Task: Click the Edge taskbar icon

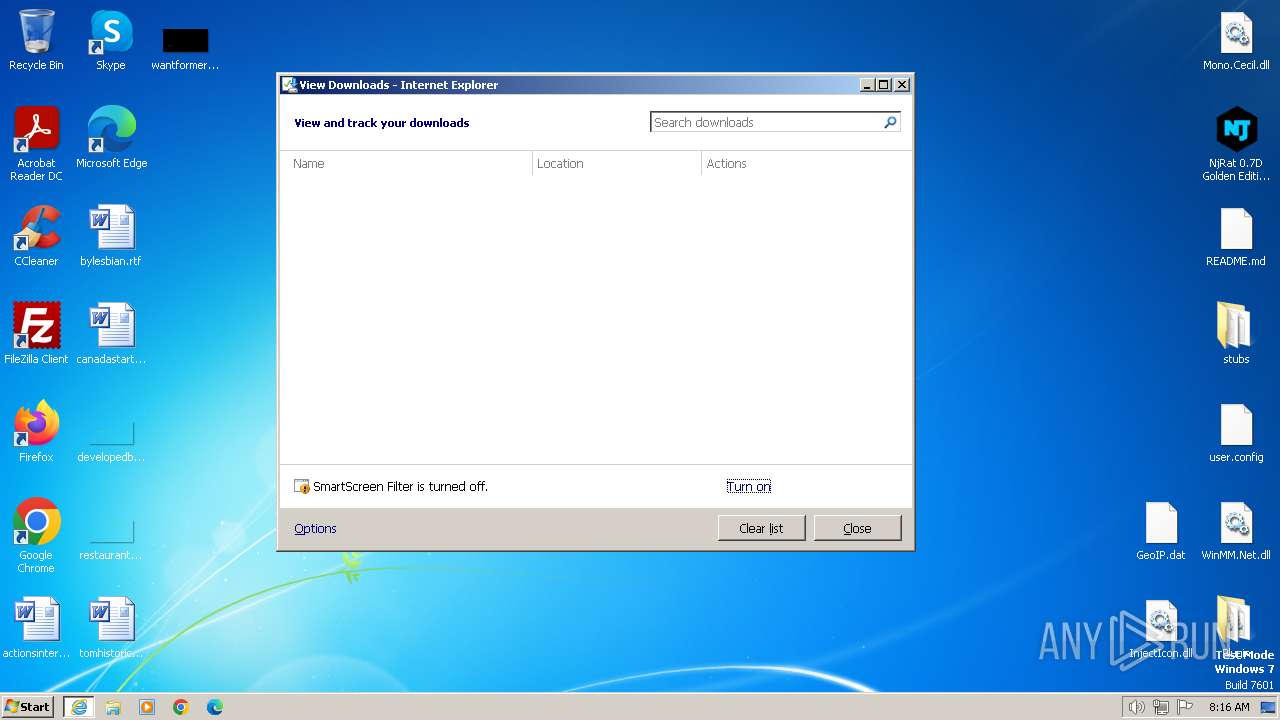Action: (x=215, y=707)
